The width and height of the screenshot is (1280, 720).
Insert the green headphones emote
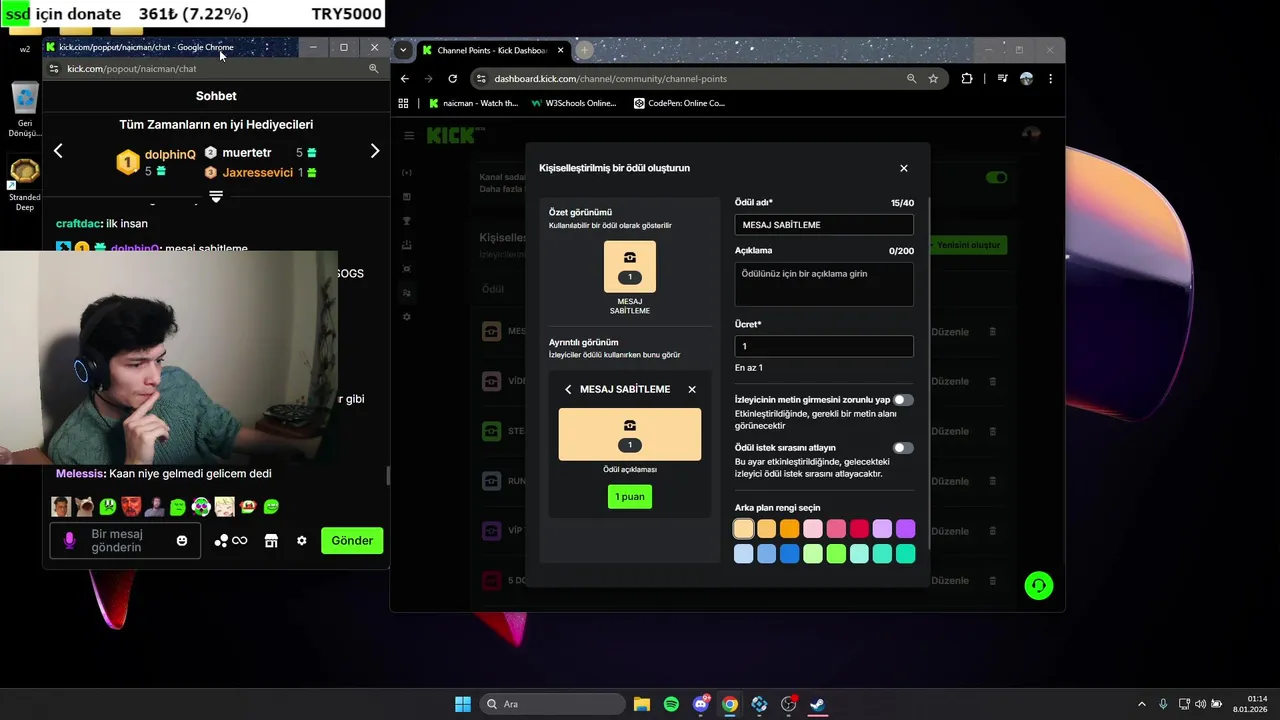[201, 507]
